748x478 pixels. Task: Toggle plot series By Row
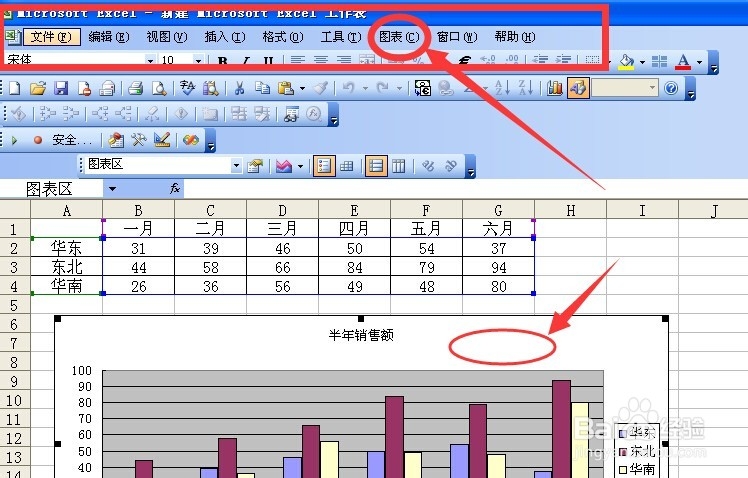point(376,166)
